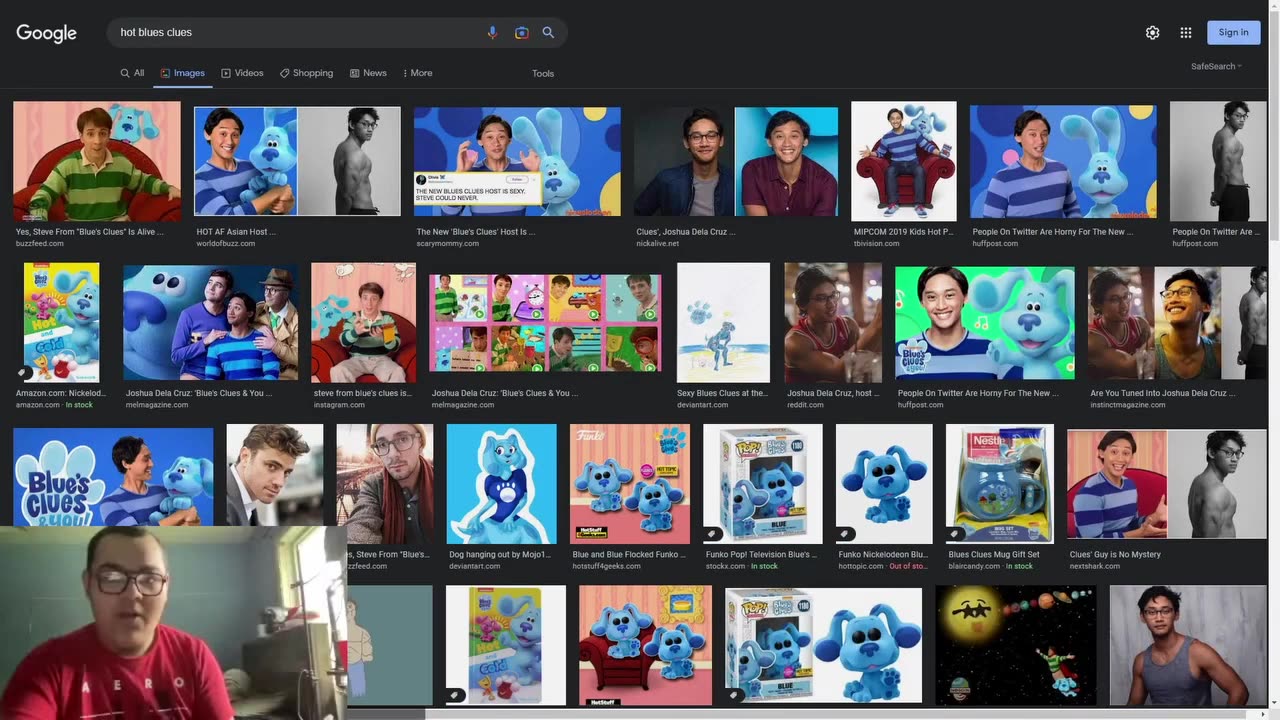Click the Google logo
Image resolution: width=1280 pixels, height=720 pixels.
(47, 33)
